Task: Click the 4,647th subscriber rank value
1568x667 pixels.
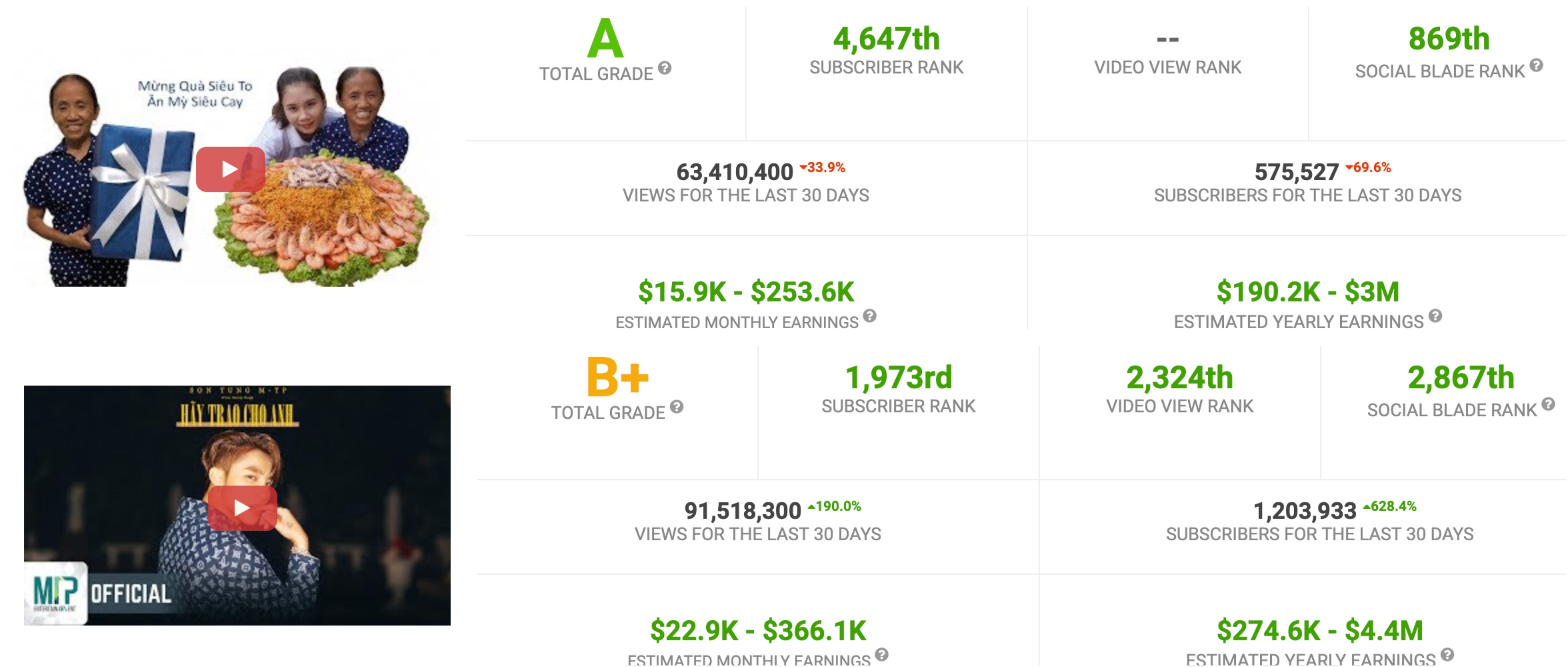Action: (x=886, y=39)
